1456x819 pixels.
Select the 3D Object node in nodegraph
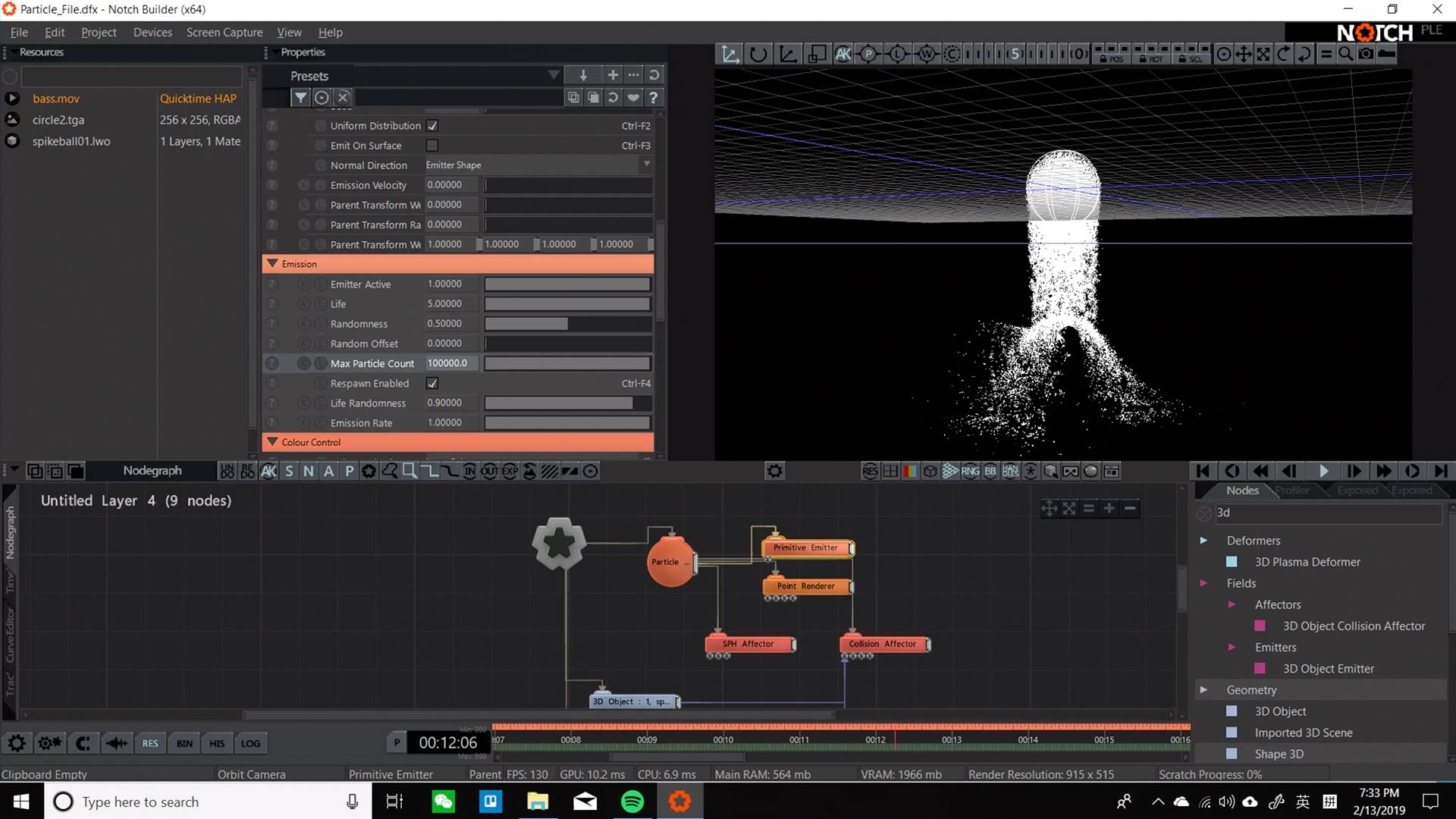pyautogui.click(x=635, y=701)
